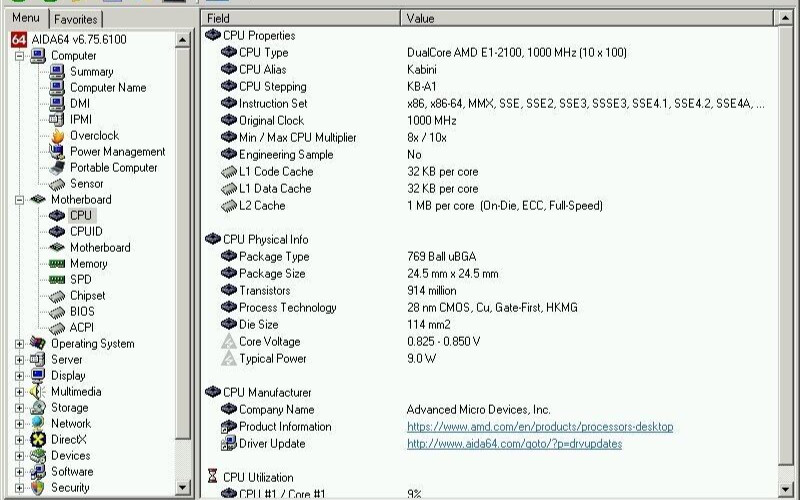This screenshot has width=800, height=500.
Task: Click the Chipset icon
Action: coord(57,296)
